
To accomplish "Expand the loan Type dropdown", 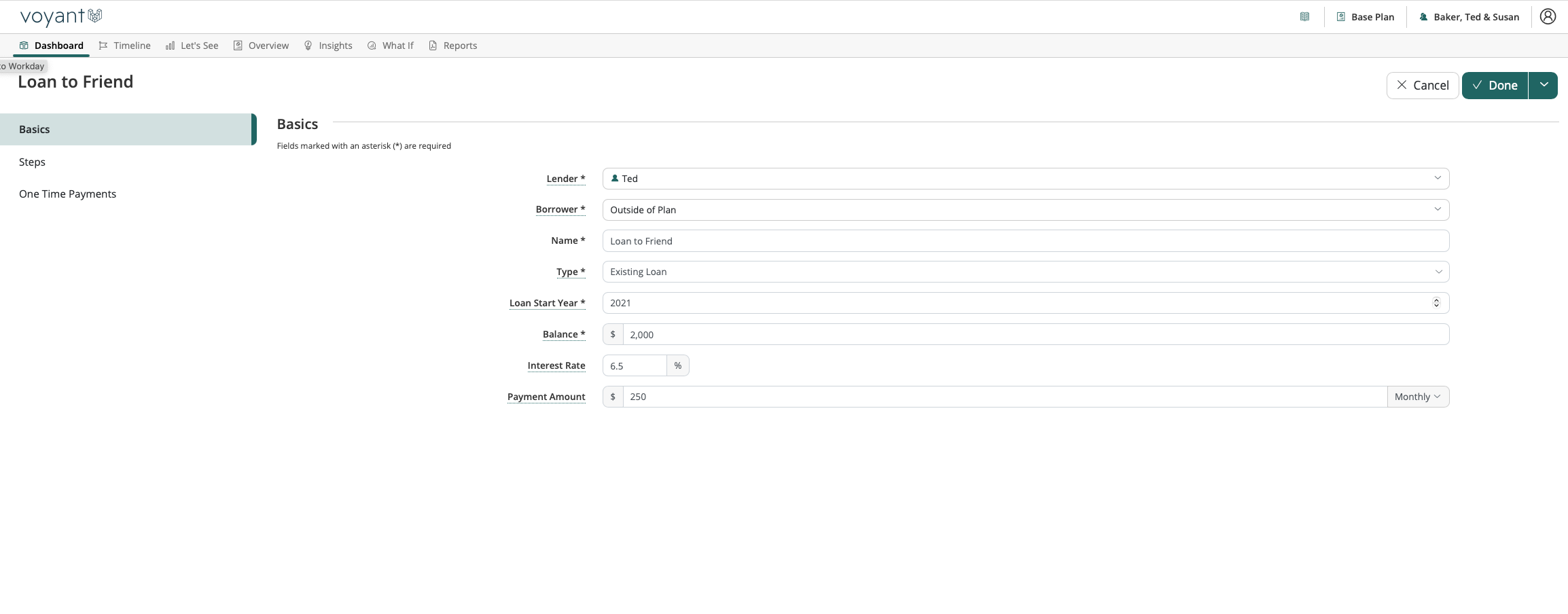I will click(1025, 272).
